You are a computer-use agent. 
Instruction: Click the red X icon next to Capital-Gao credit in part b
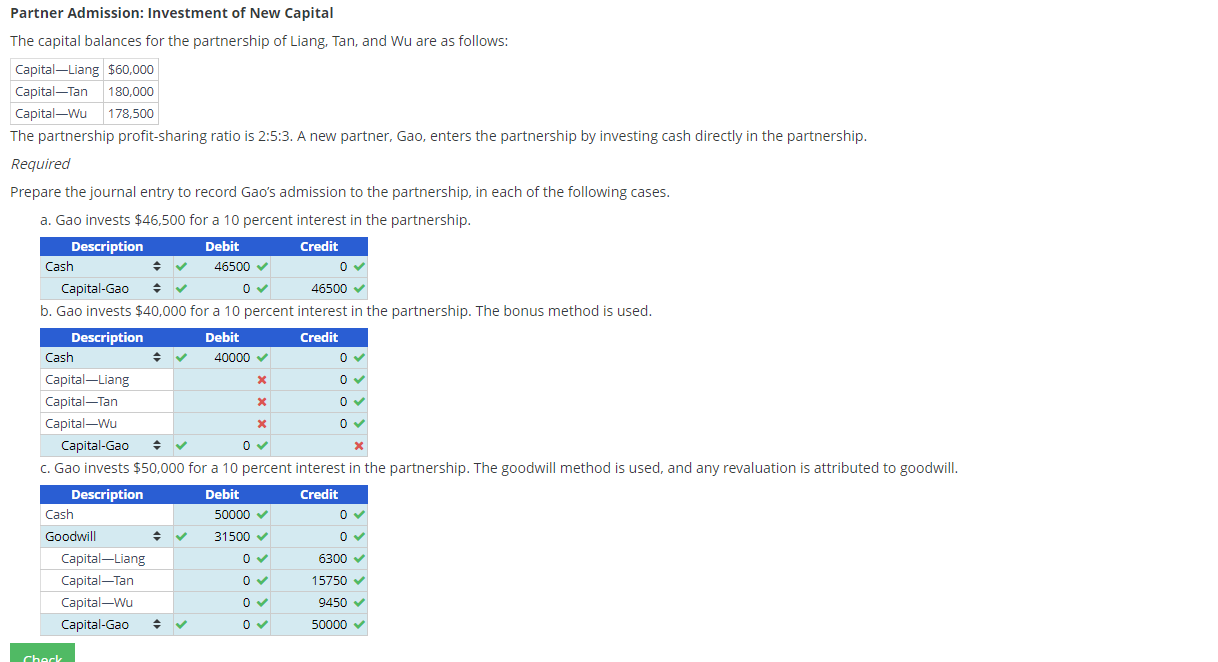358,446
